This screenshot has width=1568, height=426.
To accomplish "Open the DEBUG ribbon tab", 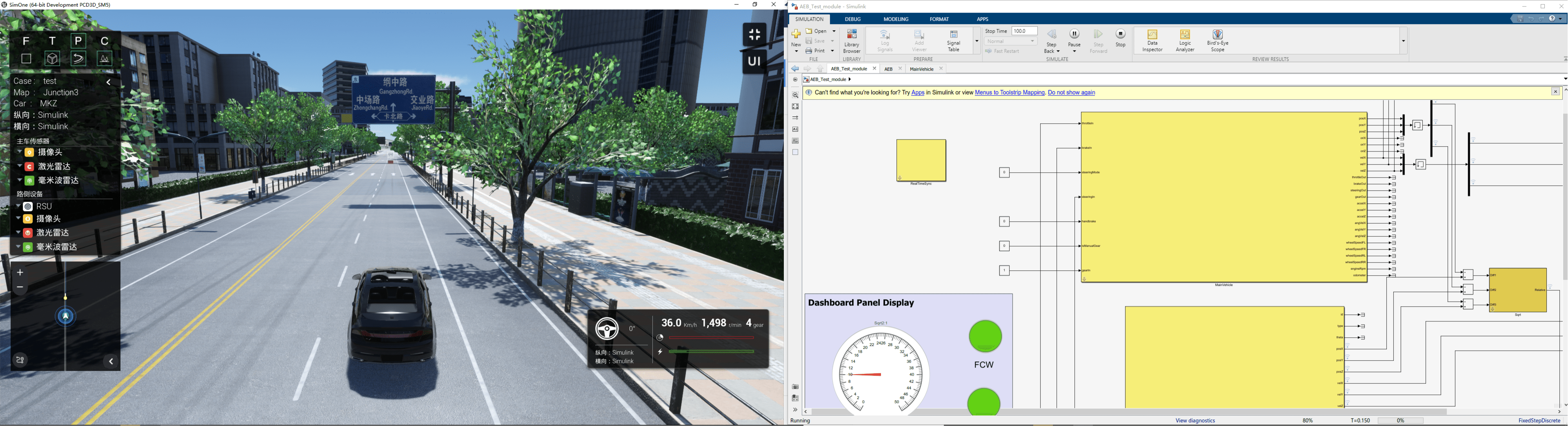I will tap(853, 20).
